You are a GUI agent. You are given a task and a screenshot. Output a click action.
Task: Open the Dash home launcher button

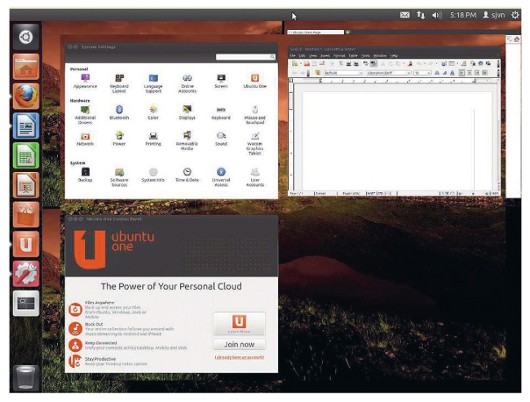click(26, 37)
